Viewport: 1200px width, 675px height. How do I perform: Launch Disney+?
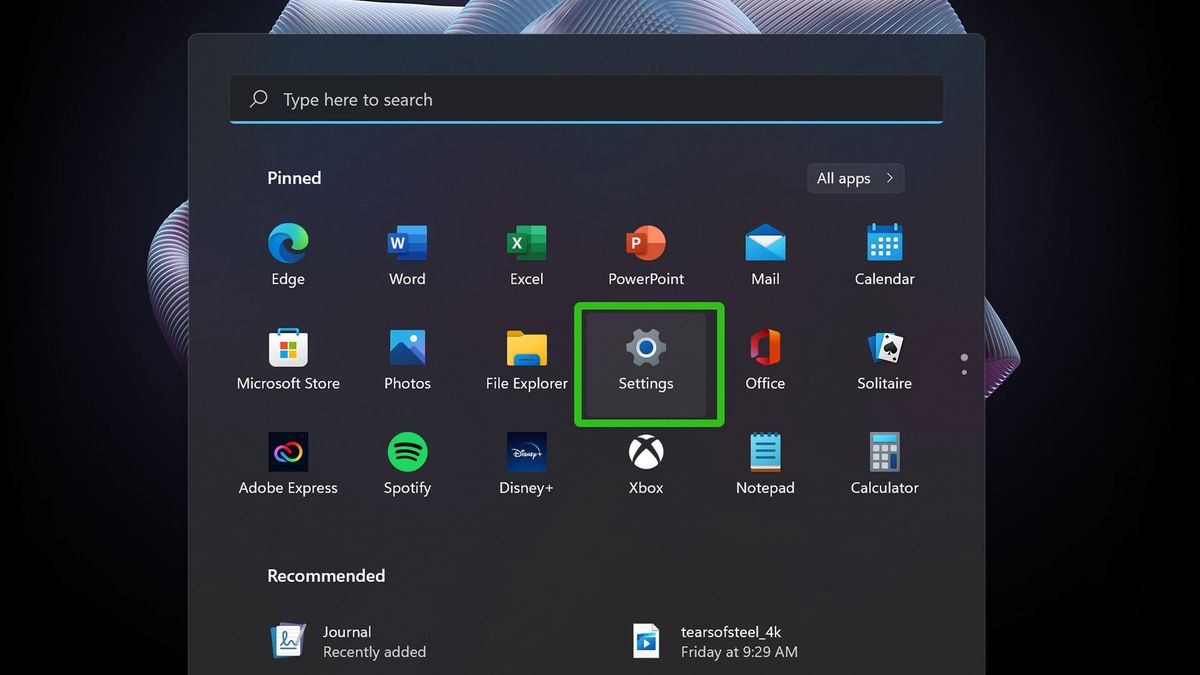coord(525,452)
